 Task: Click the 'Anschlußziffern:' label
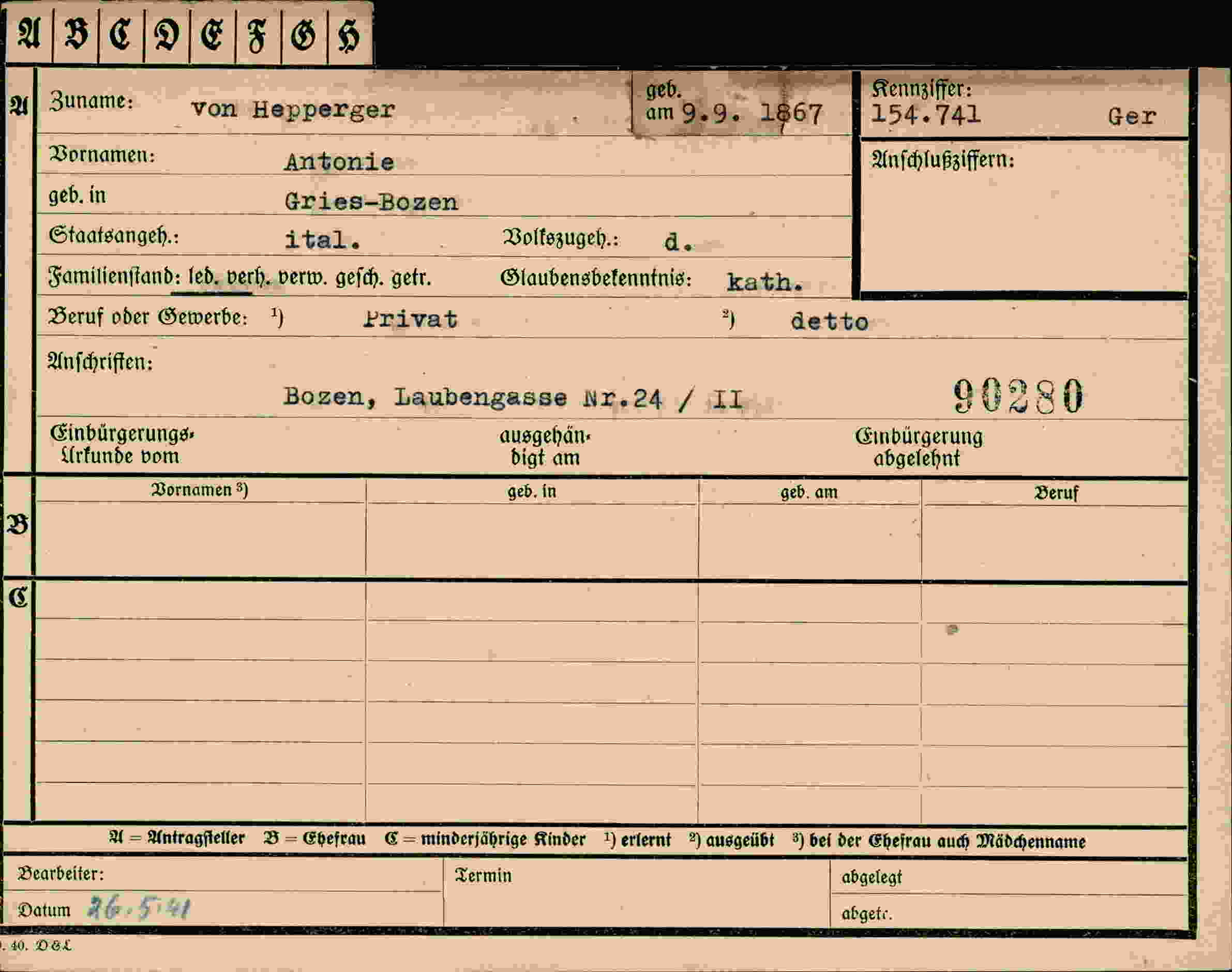[943, 160]
